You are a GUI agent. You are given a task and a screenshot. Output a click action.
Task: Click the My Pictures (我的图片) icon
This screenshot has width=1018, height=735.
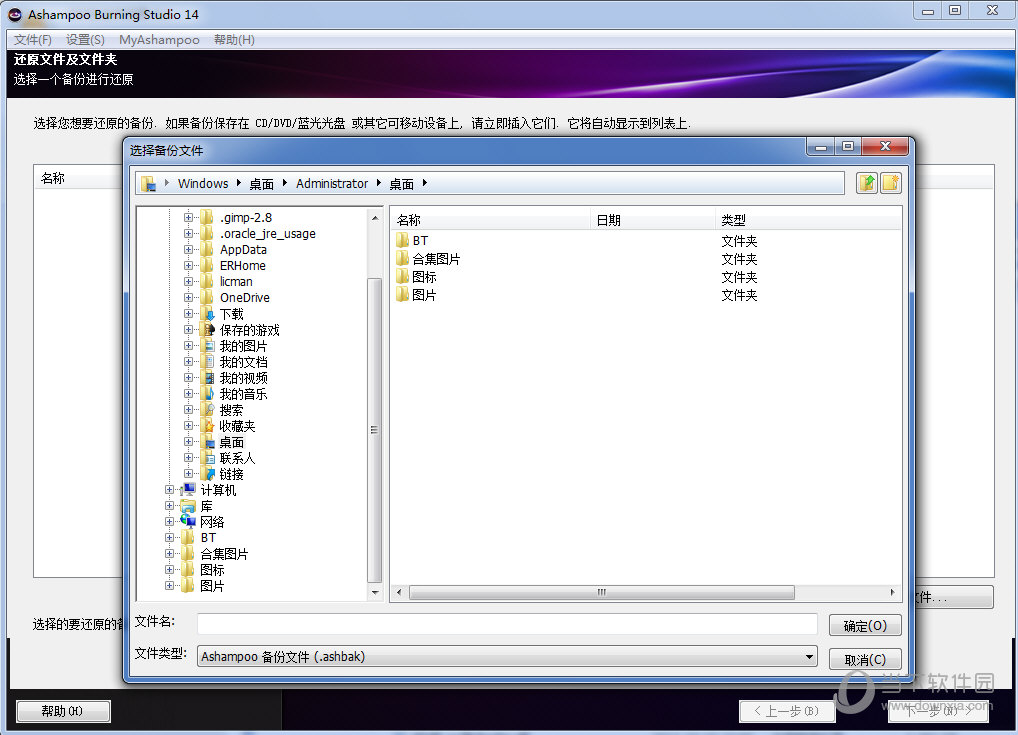(x=207, y=345)
